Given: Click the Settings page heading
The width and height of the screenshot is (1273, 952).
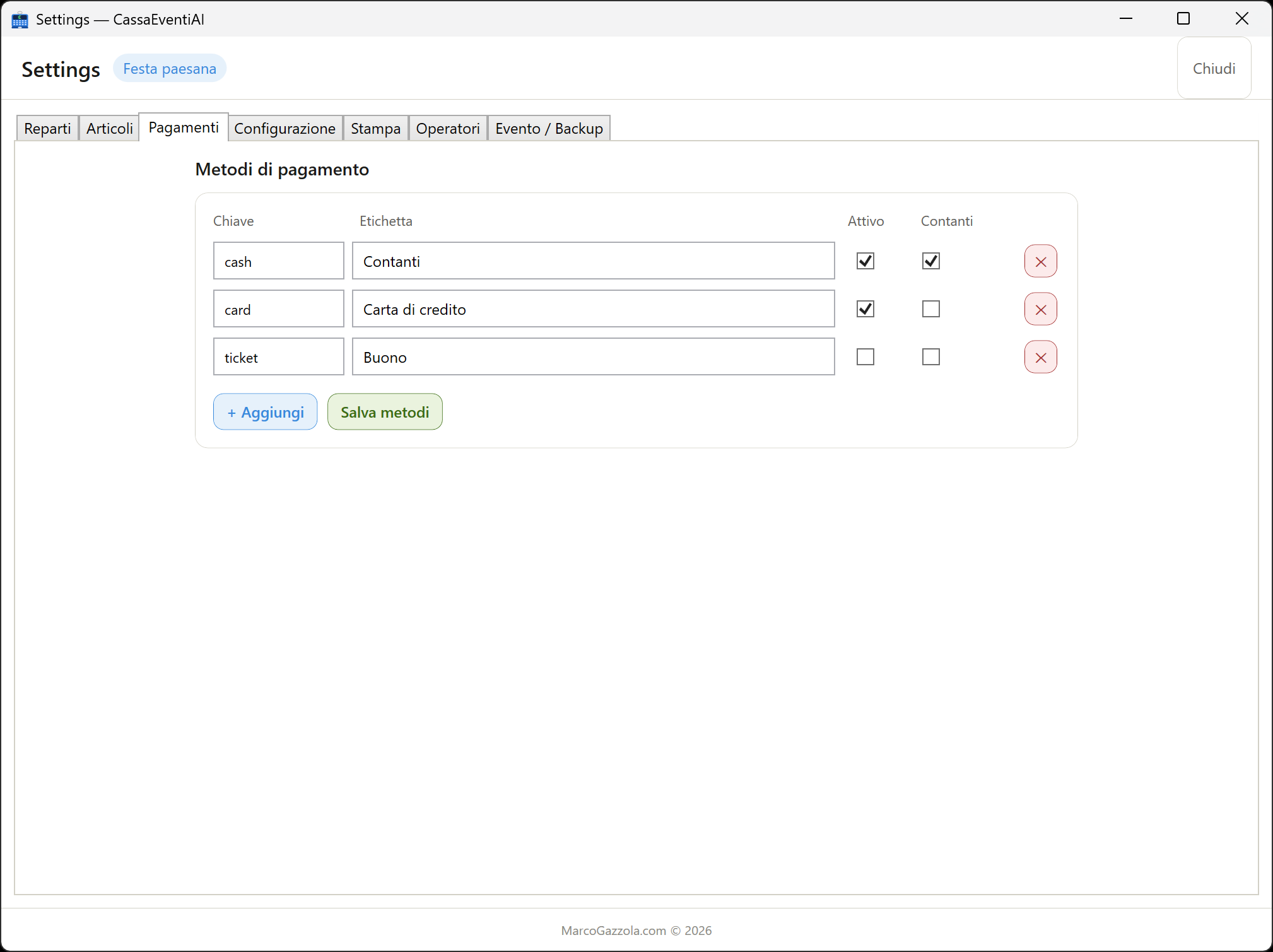Looking at the screenshot, I should [x=61, y=69].
